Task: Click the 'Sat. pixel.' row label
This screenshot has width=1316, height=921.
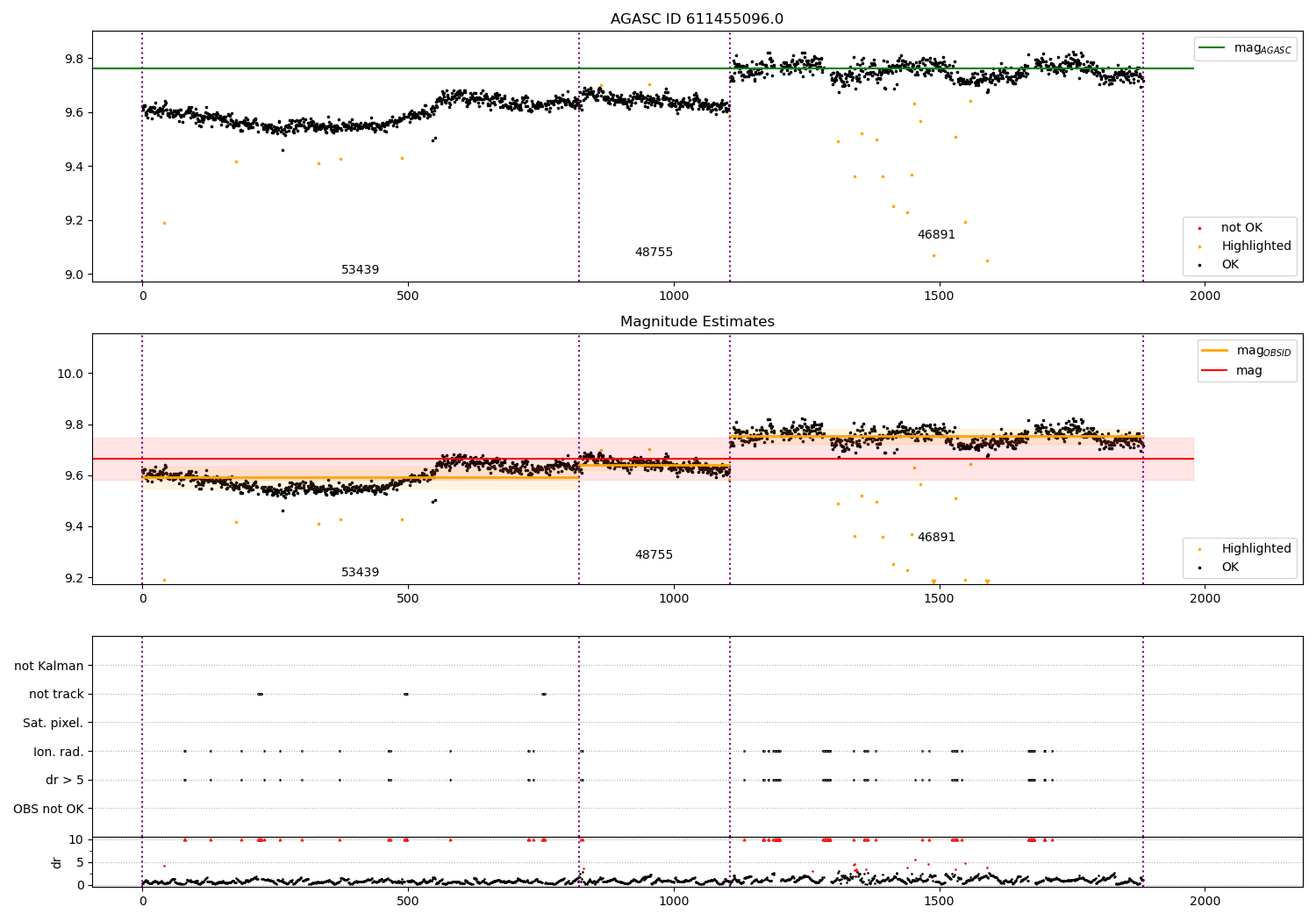Action: tap(54, 723)
